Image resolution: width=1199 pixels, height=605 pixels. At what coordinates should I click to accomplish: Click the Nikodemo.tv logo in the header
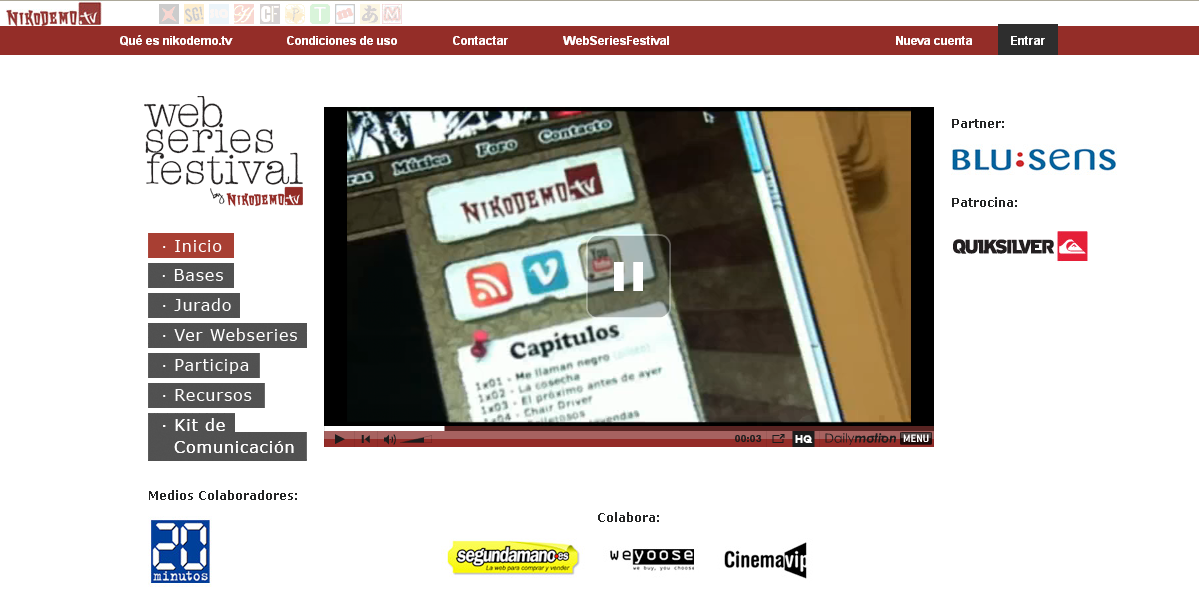tap(54, 15)
